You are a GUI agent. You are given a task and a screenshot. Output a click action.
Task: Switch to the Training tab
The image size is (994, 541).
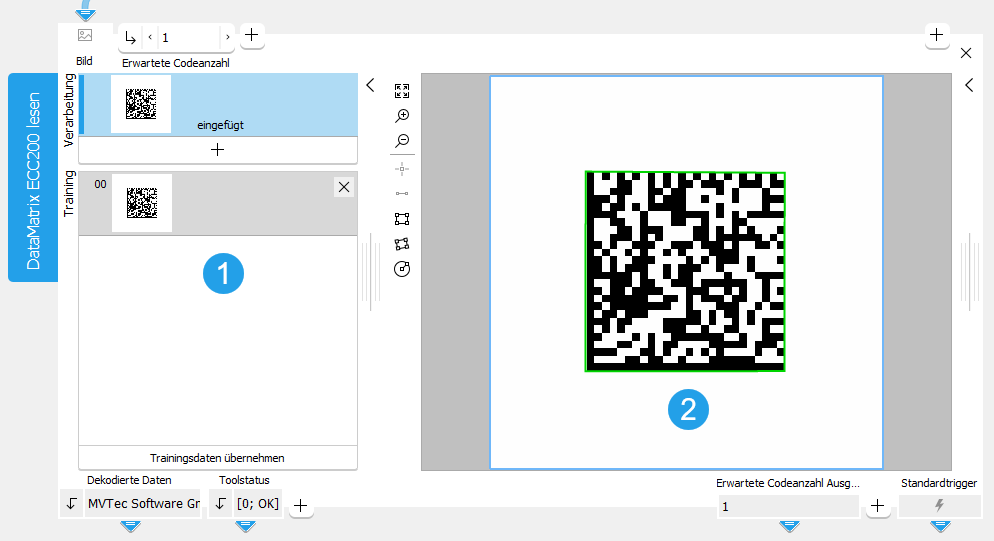[69, 194]
